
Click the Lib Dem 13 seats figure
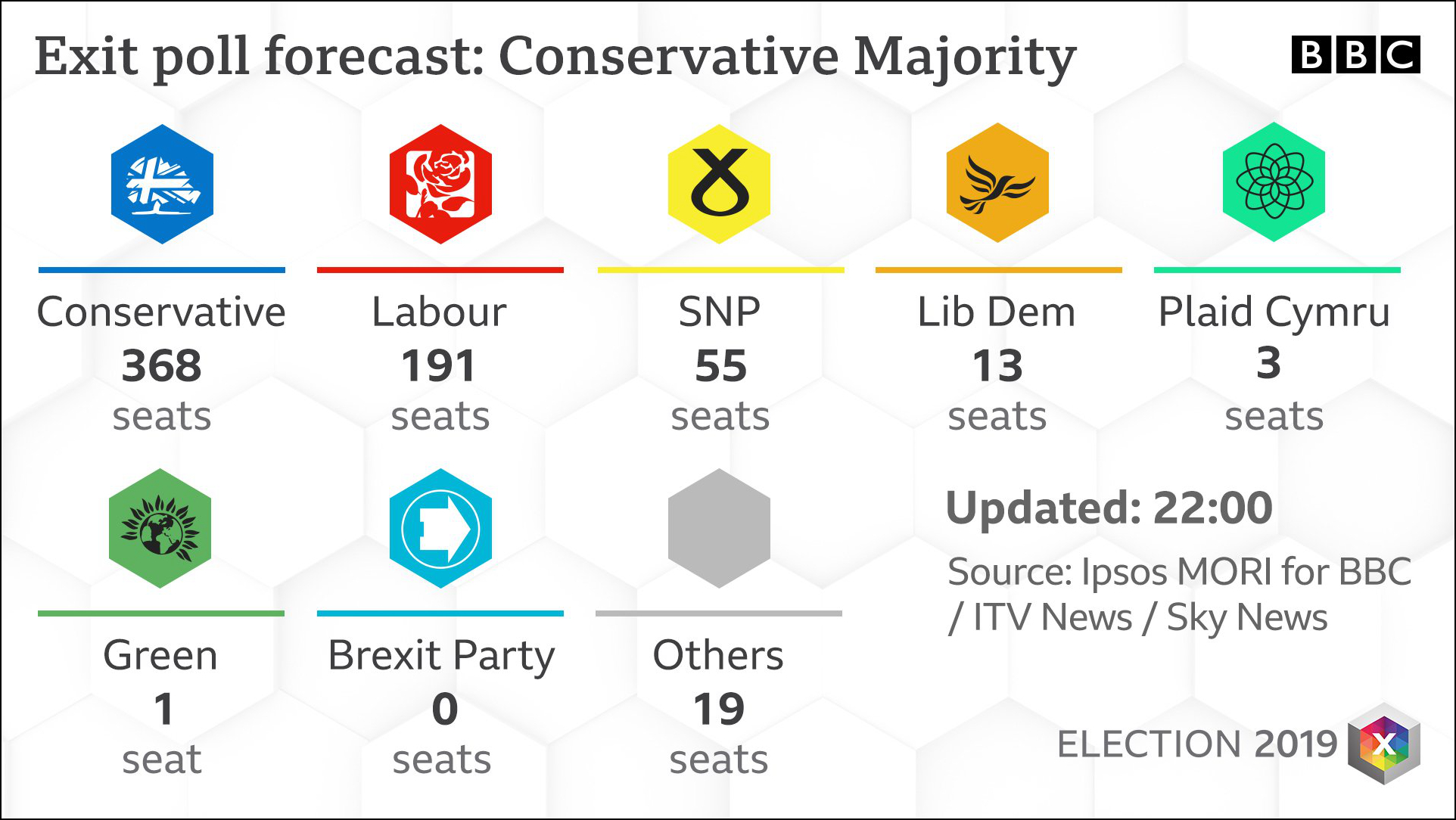(x=997, y=366)
